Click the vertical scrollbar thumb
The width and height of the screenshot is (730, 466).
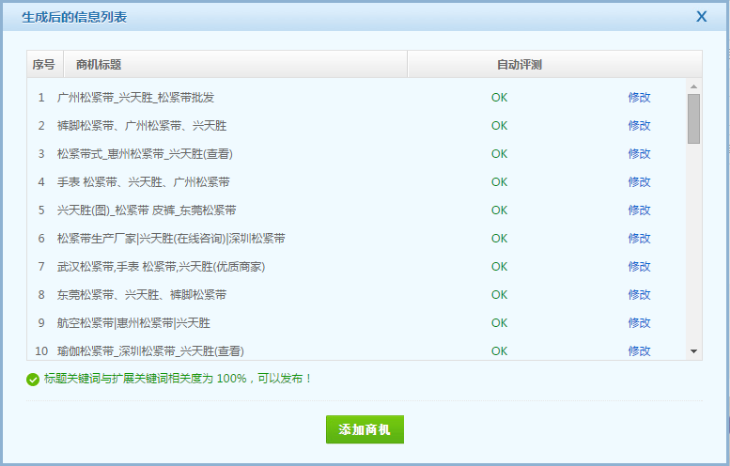tap(694, 118)
